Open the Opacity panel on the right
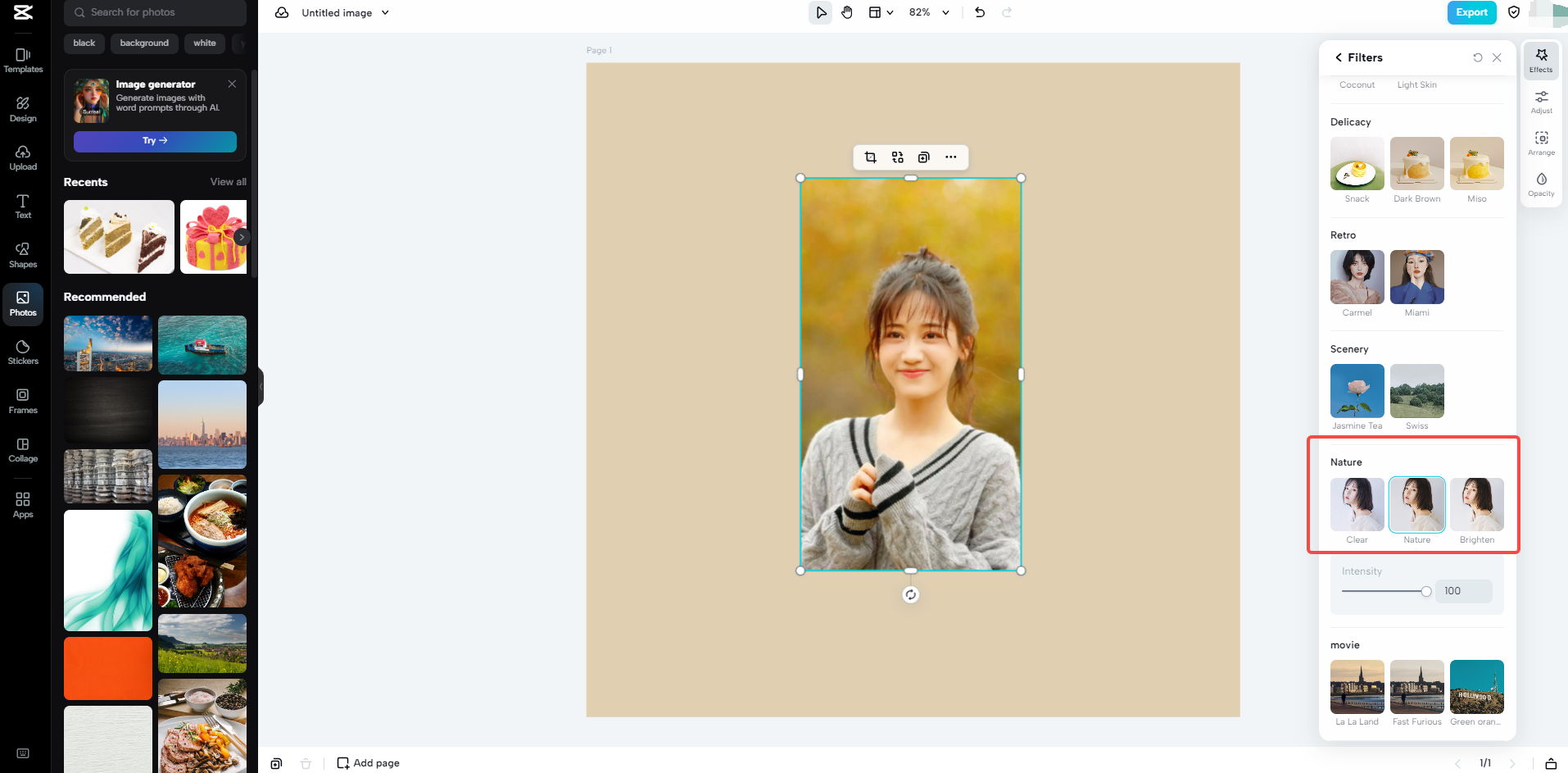 pyautogui.click(x=1541, y=182)
